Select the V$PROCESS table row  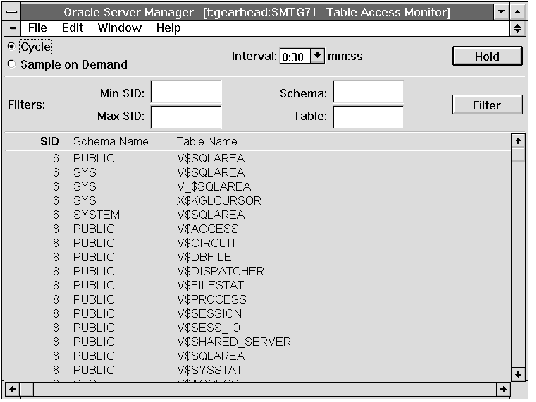tap(258, 299)
